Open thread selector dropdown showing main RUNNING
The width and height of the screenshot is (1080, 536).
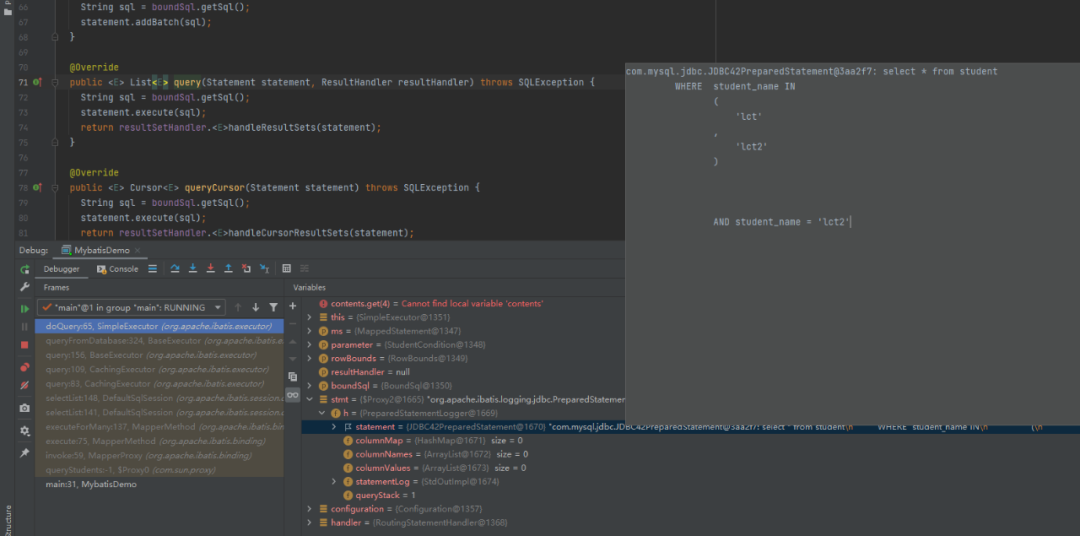point(132,307)
